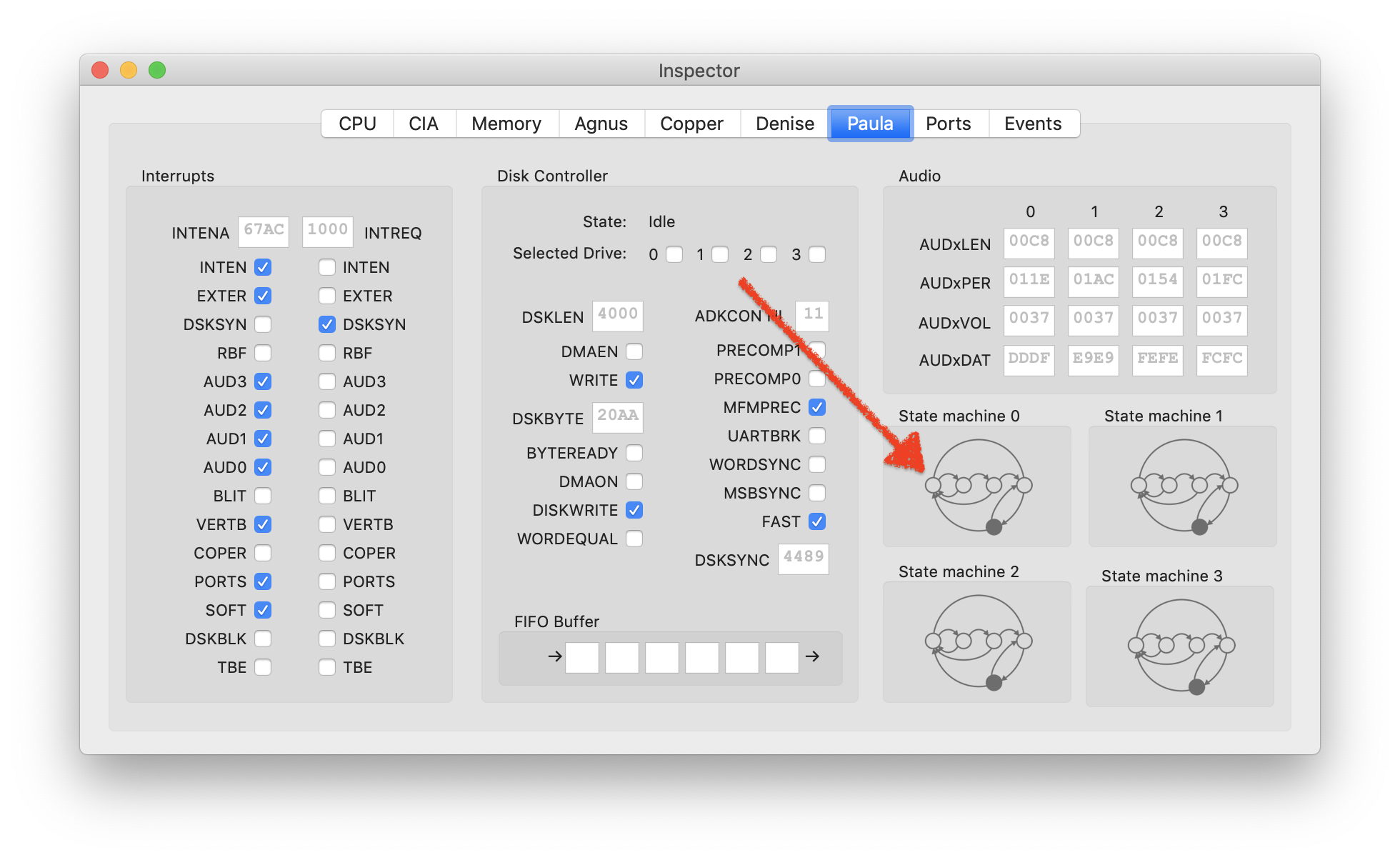Show the Events tab

tap(1033, 124)
